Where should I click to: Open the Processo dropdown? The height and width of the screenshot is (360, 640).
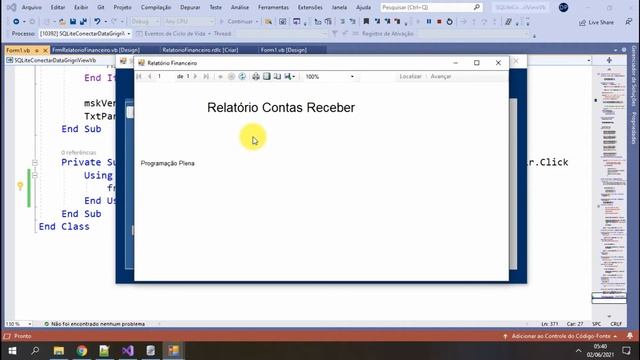pos(85,33)
